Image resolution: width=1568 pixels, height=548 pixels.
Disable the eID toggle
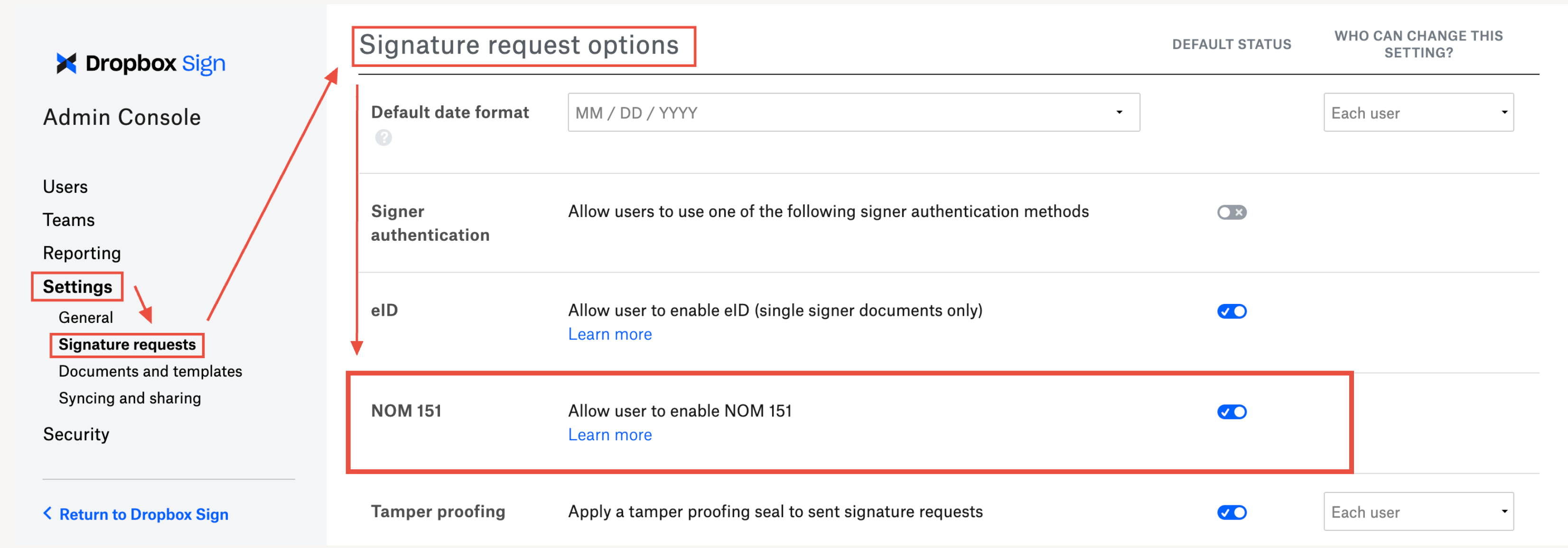(1232, 311)
